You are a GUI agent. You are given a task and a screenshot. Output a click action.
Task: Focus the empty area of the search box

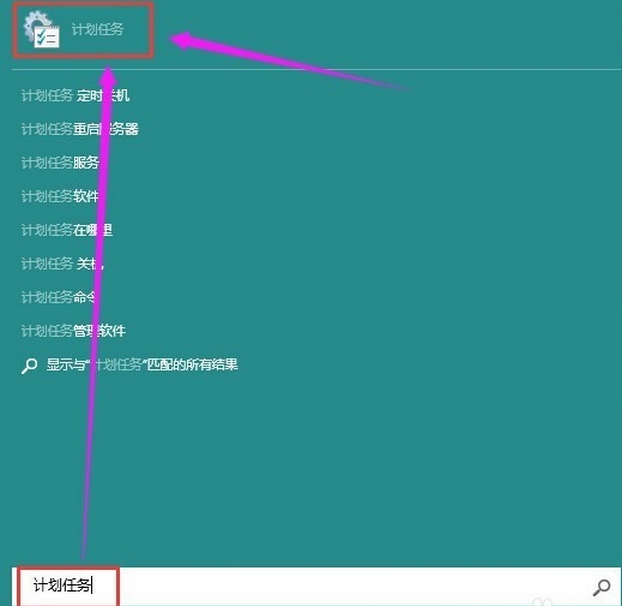[353, 586]
